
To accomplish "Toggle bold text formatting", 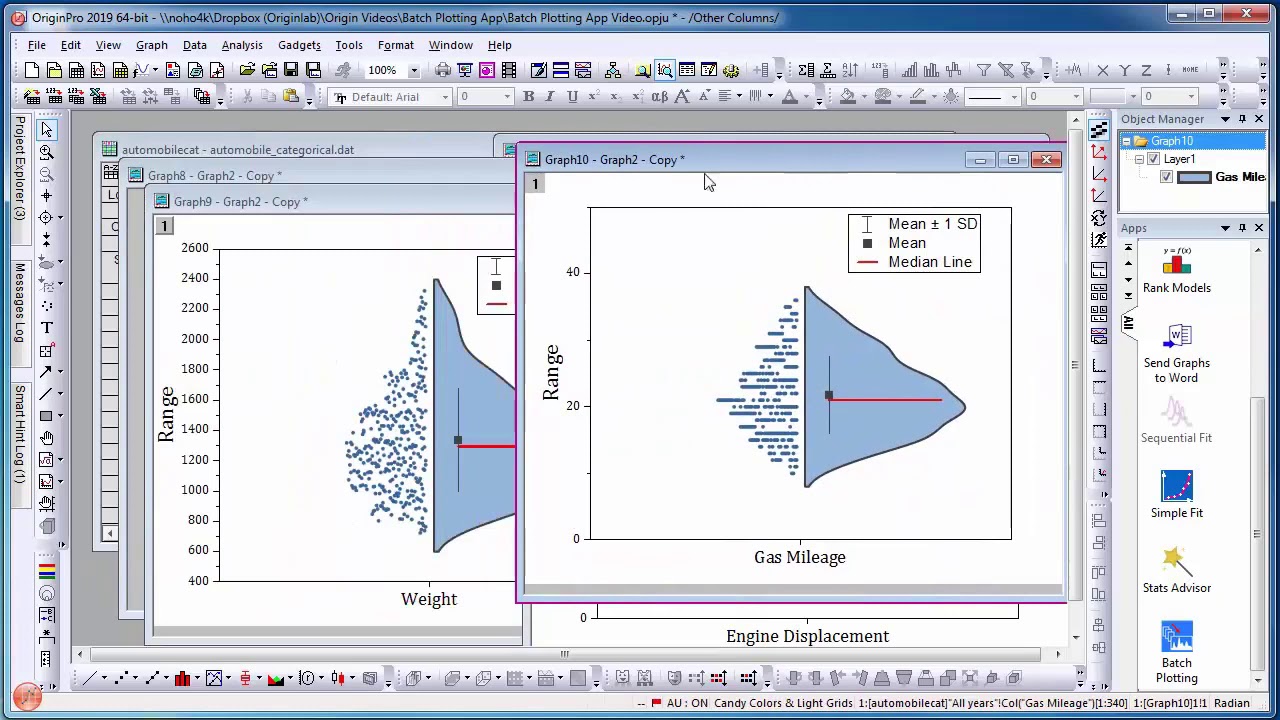I will (x=528, y=96).
